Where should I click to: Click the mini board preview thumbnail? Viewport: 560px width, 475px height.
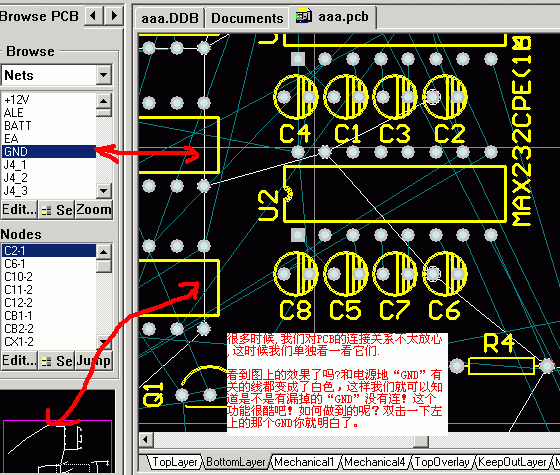click(x=58, y=446)
